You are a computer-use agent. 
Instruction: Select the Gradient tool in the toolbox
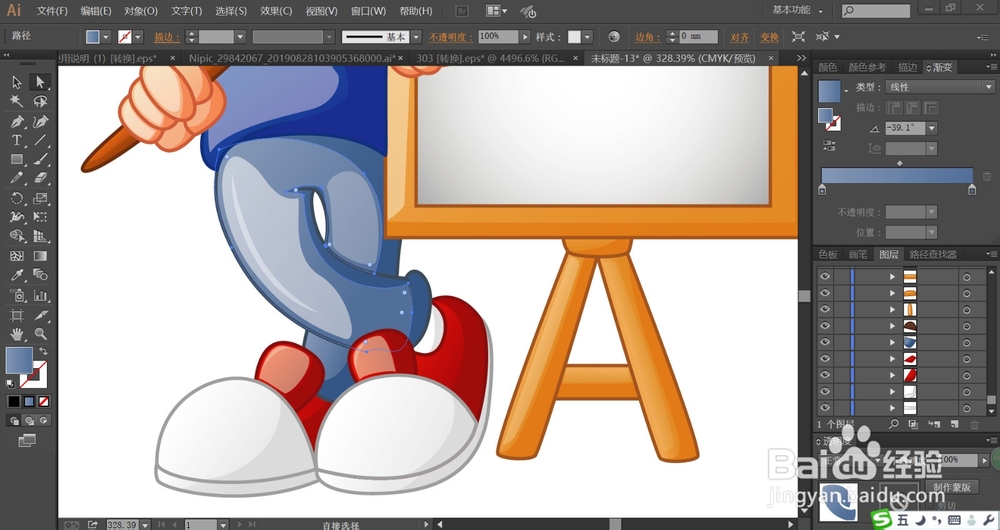[x=40, y=256]
